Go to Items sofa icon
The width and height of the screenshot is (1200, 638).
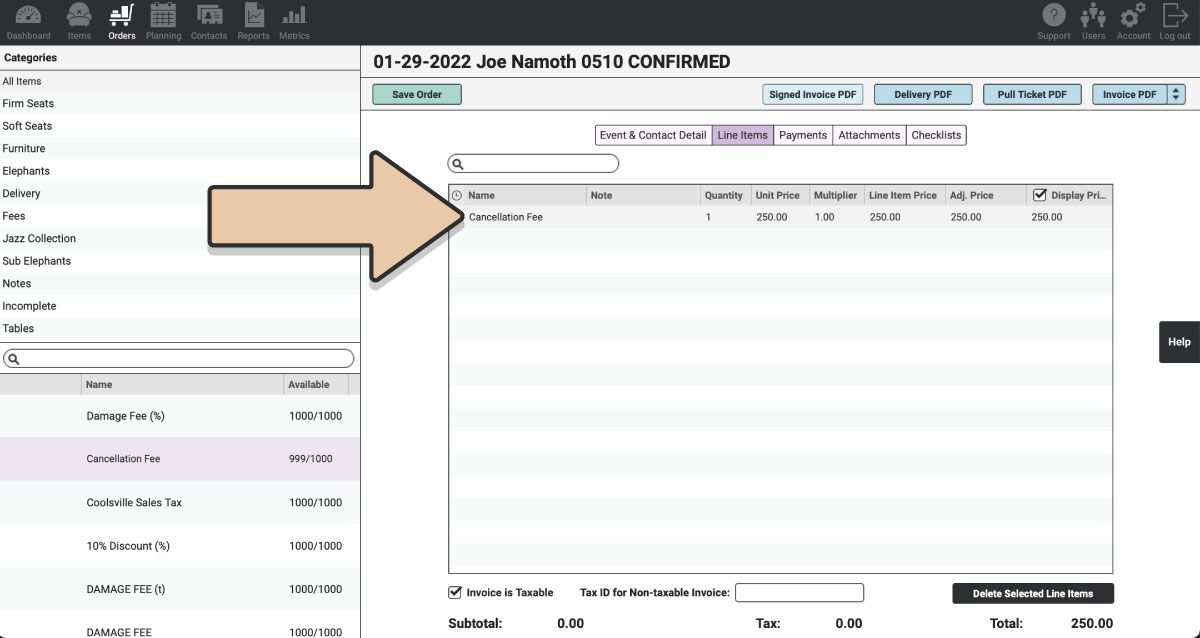pyautogui.click(x=79, y=16)
